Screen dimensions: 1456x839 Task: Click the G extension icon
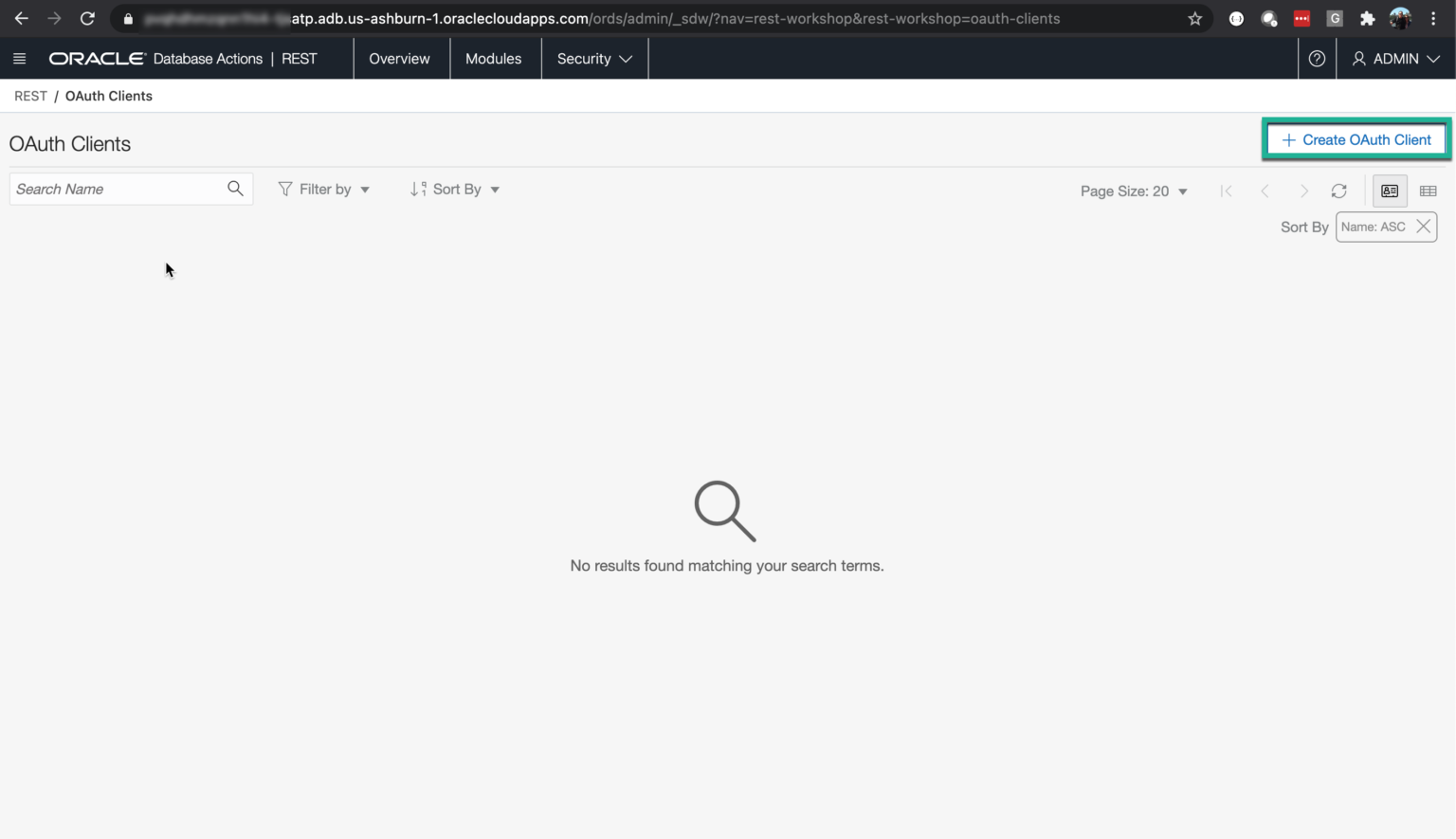pyautogui.click(x=1335, y=18)
